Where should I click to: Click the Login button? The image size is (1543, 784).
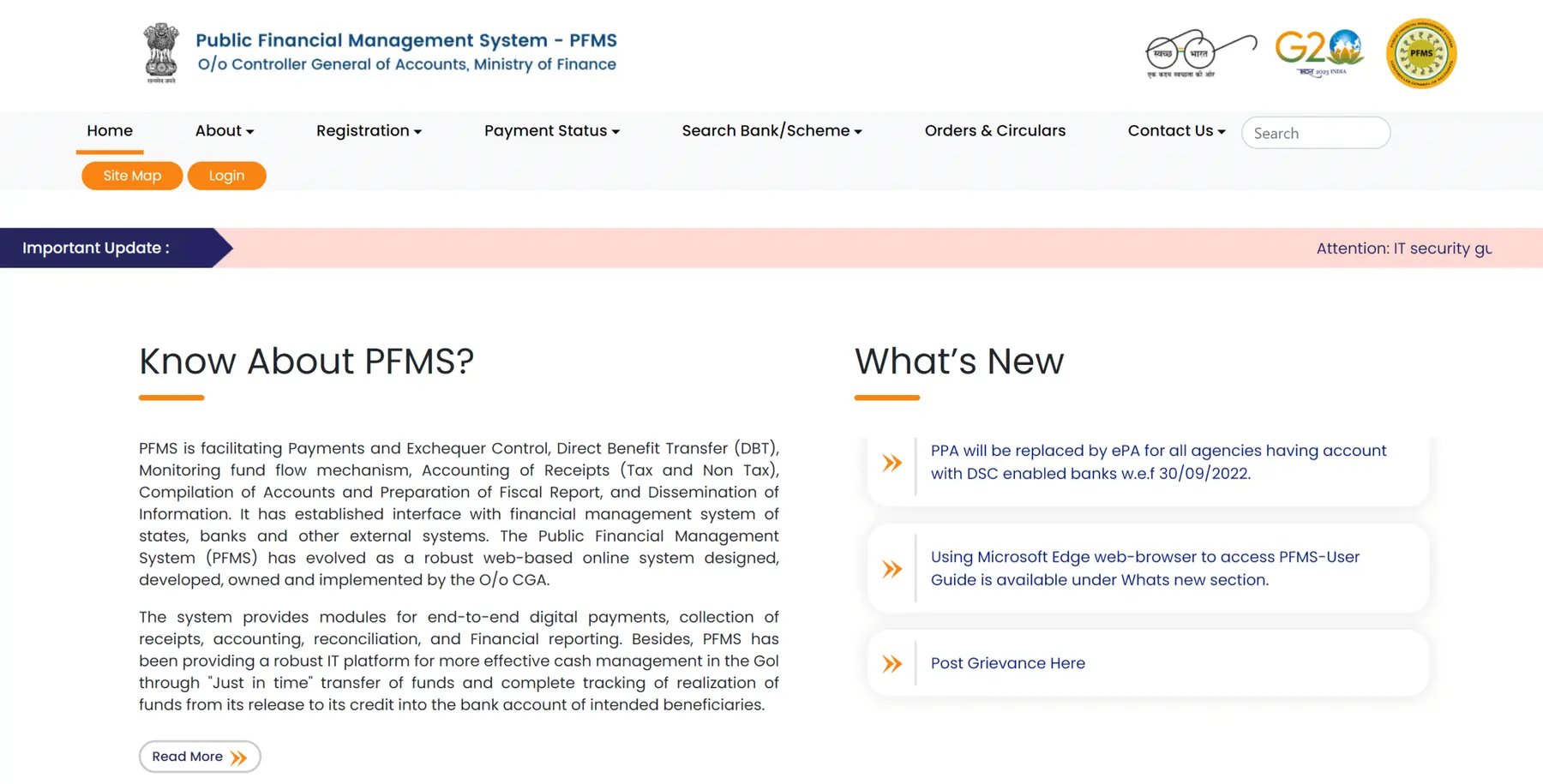coord(226,176)
